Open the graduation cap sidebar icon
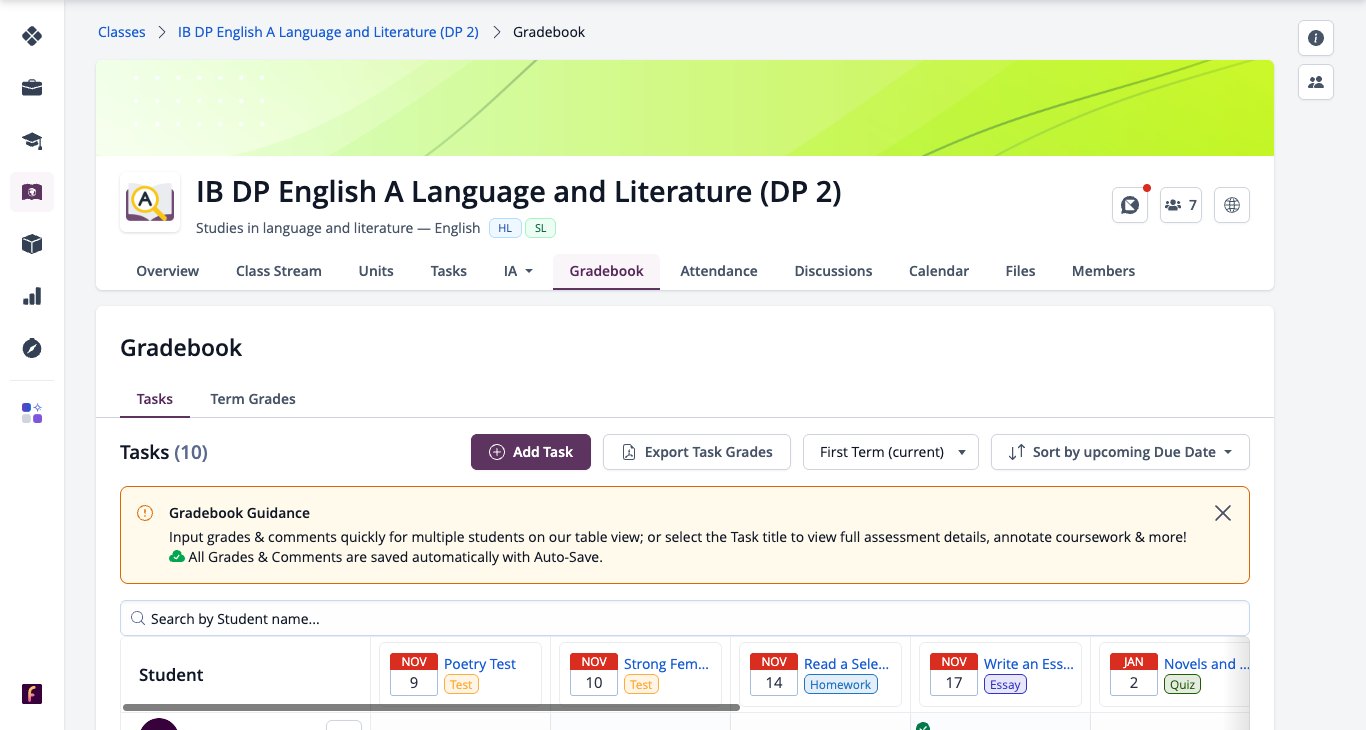The height and width of the screenshot is (730, 1366). 32,140
